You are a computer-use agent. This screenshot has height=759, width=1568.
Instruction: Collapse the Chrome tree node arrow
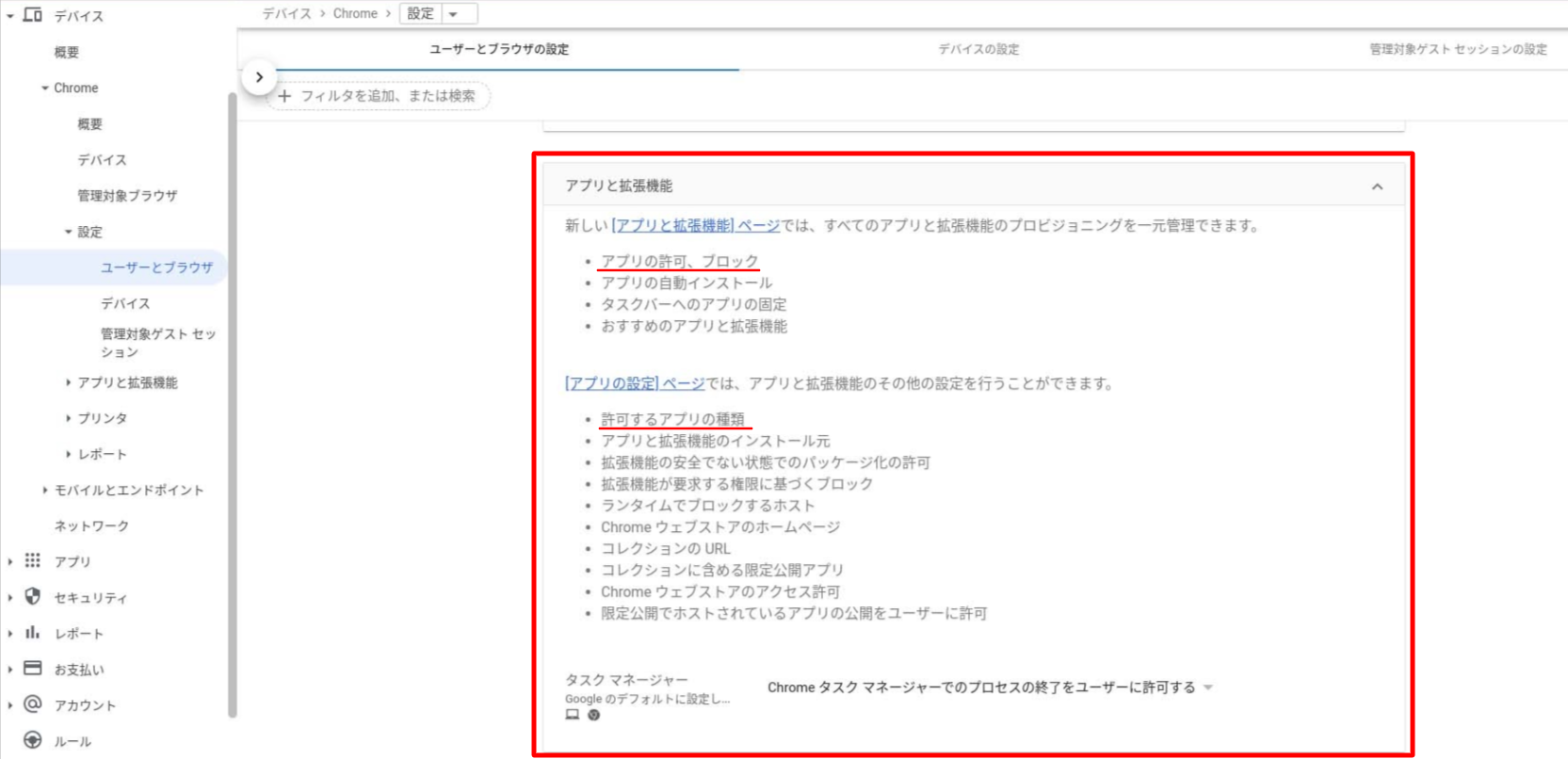point(44,88)
